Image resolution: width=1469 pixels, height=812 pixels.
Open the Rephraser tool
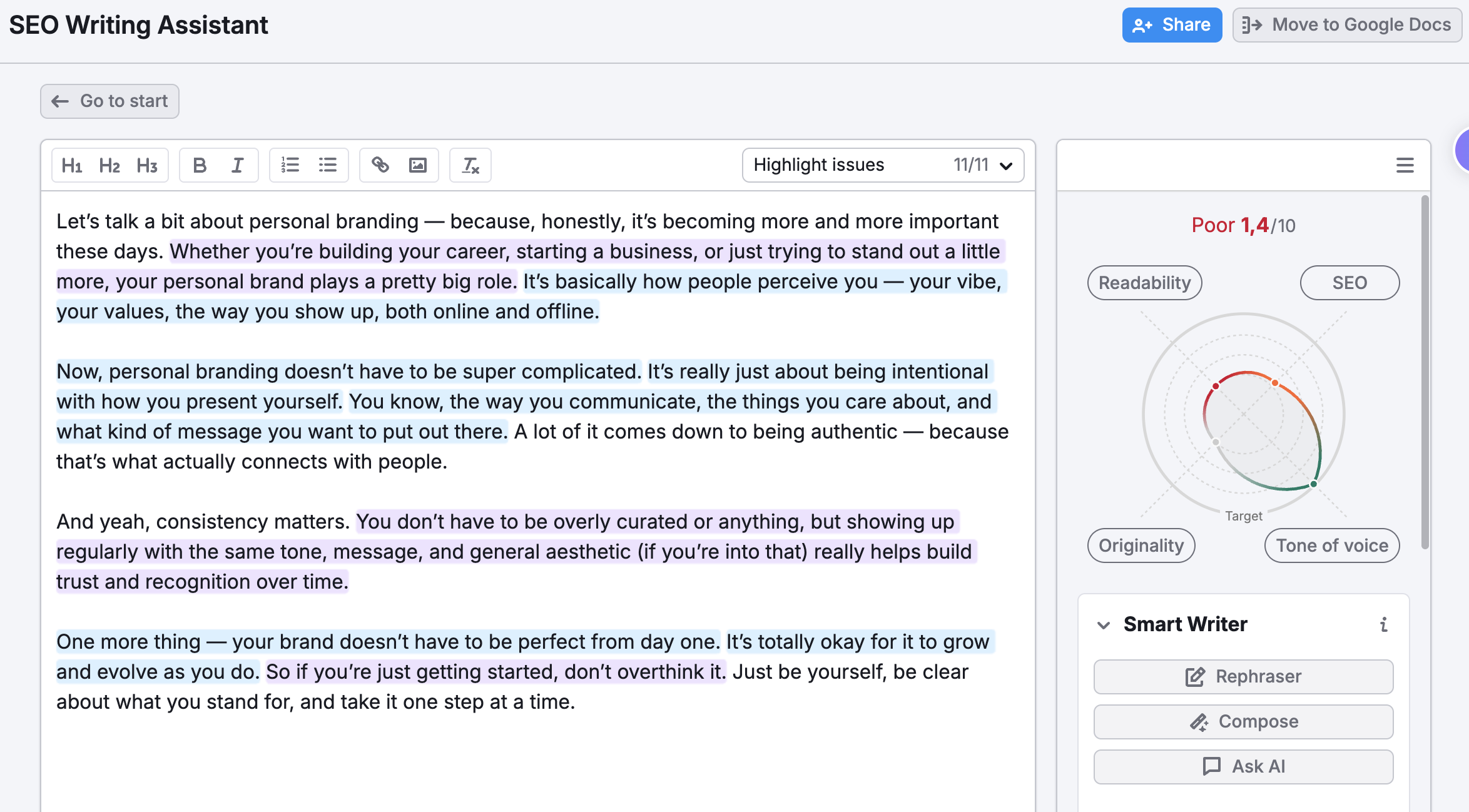(1243, 676)
